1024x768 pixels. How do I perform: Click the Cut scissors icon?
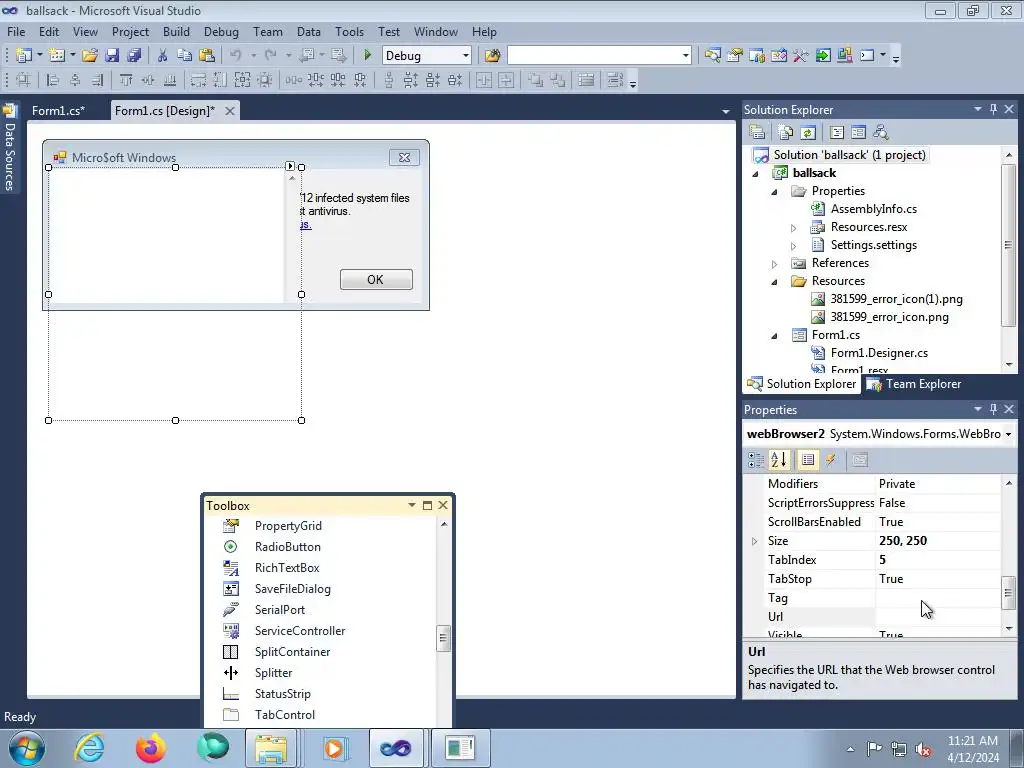coord(163,56)
